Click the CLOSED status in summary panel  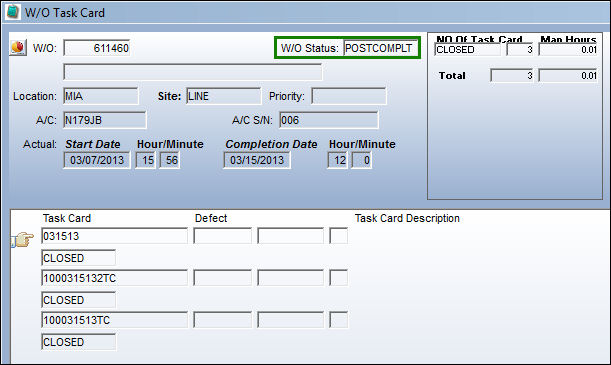[x=468, y=50]
